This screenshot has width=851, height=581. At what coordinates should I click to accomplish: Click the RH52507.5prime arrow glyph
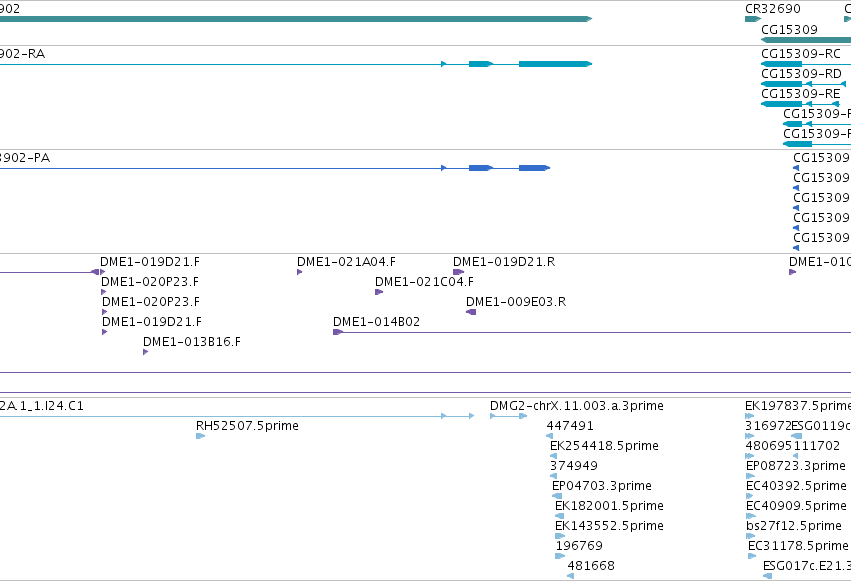(x=200, y=436)
